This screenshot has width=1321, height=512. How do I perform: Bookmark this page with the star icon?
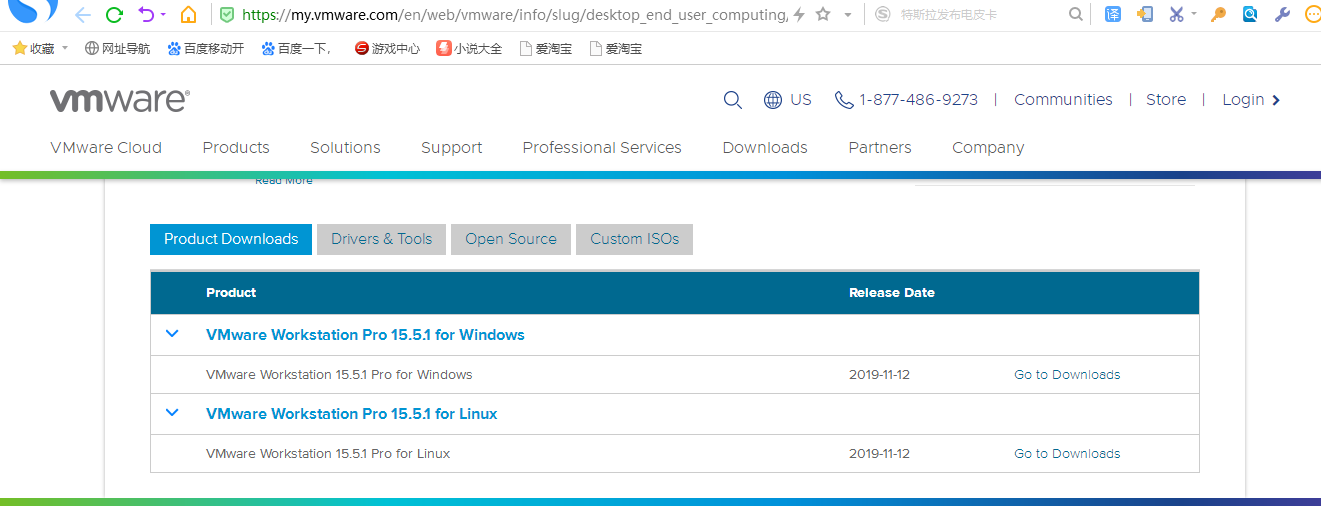click(823, 15)
